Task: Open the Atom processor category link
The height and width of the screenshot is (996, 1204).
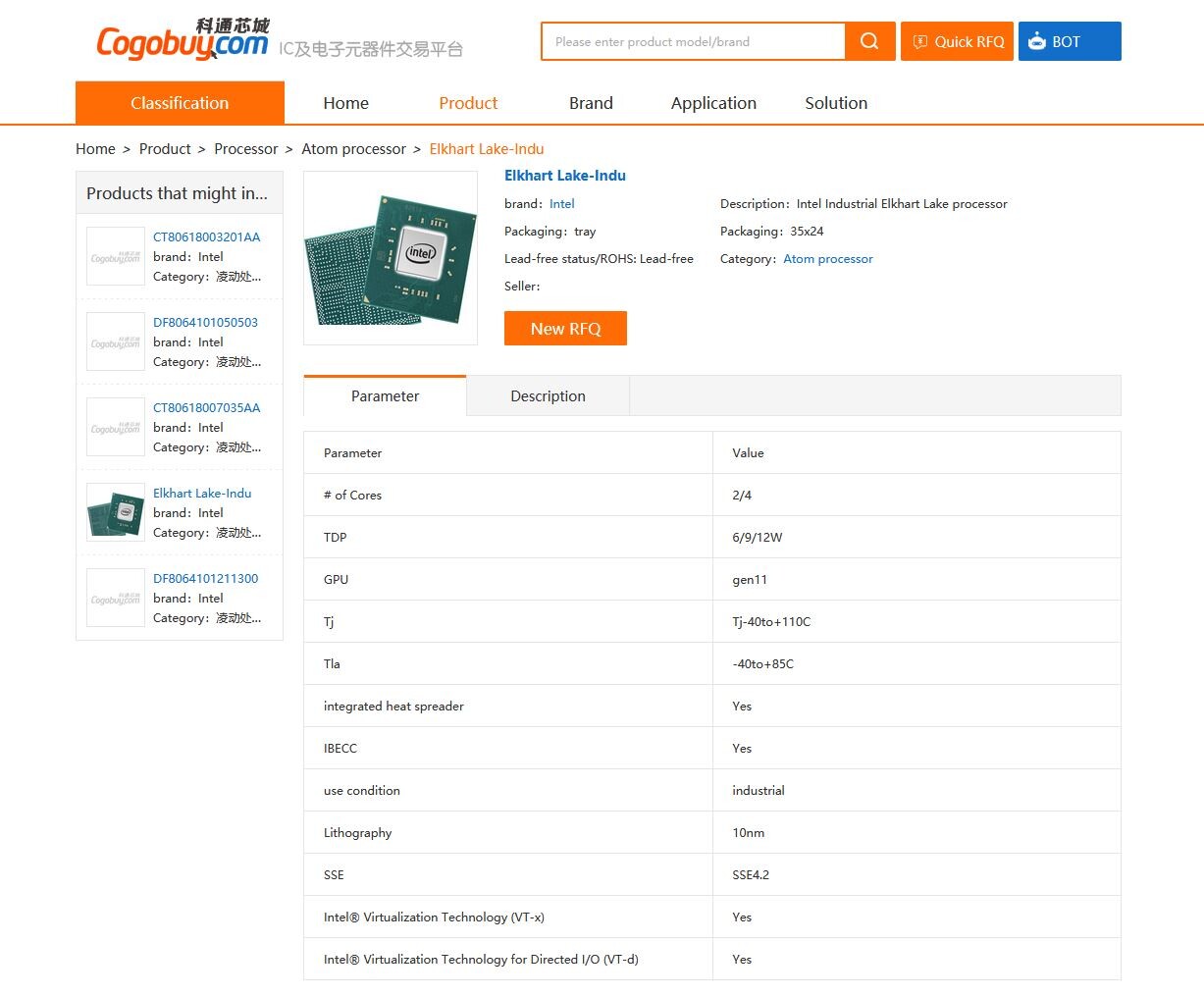Action: click(x=828, y=259)
